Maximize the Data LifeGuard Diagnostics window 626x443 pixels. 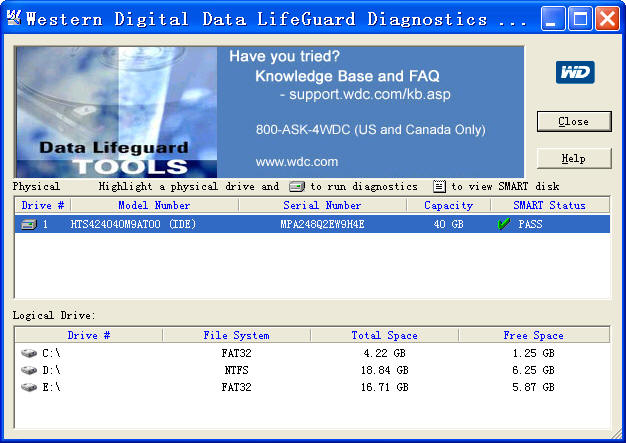click(x=580, y=19)
